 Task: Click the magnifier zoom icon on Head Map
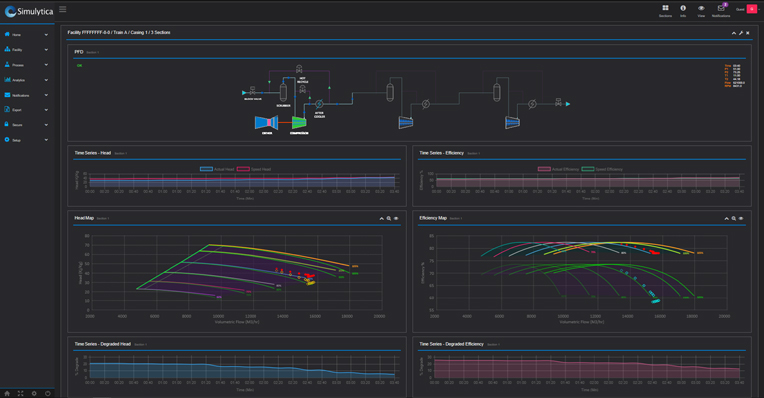point(389,218)
